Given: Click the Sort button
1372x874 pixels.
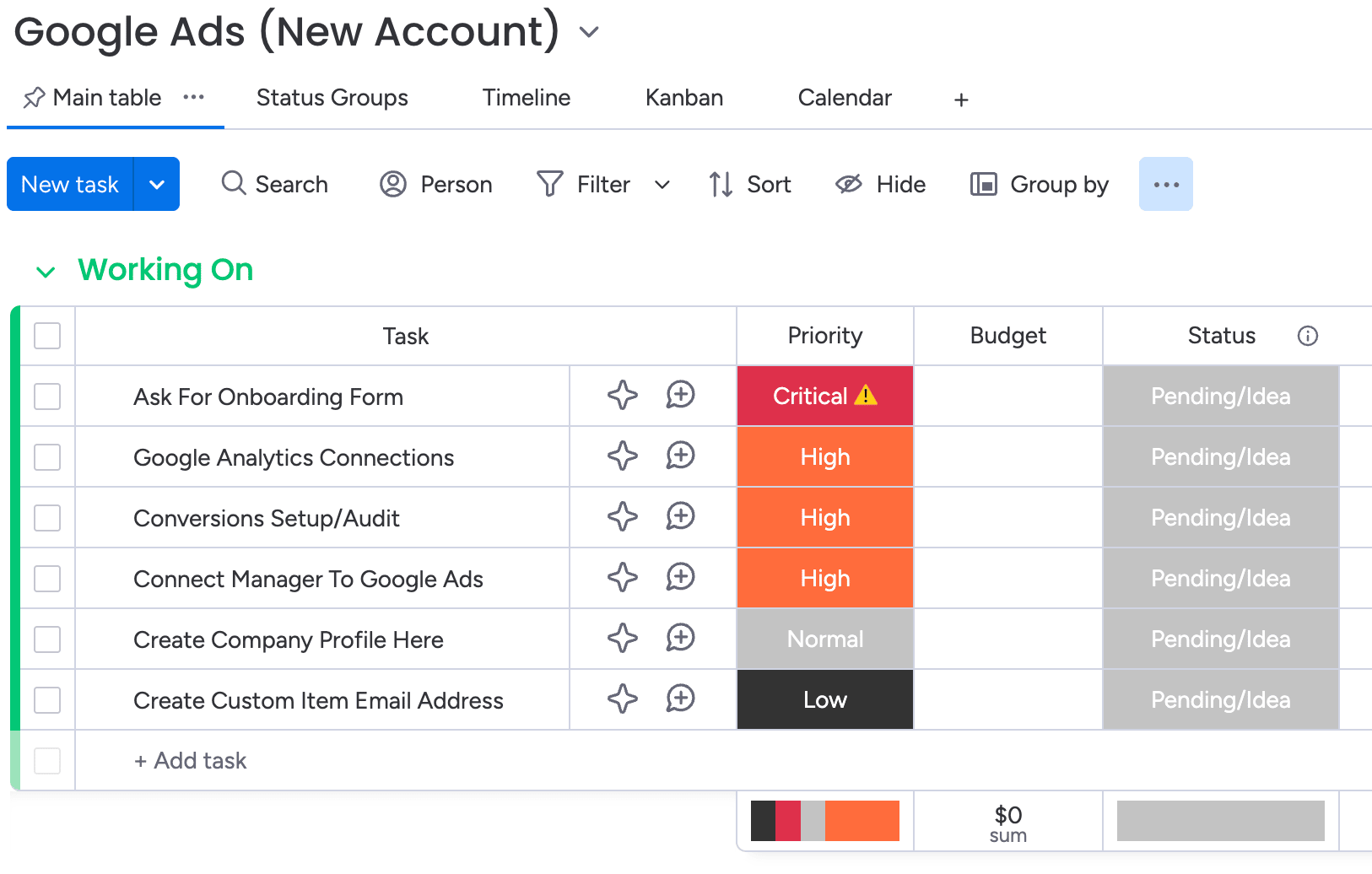Looking at the screenshot, I should pyautogui.click(x=750, y=184).
